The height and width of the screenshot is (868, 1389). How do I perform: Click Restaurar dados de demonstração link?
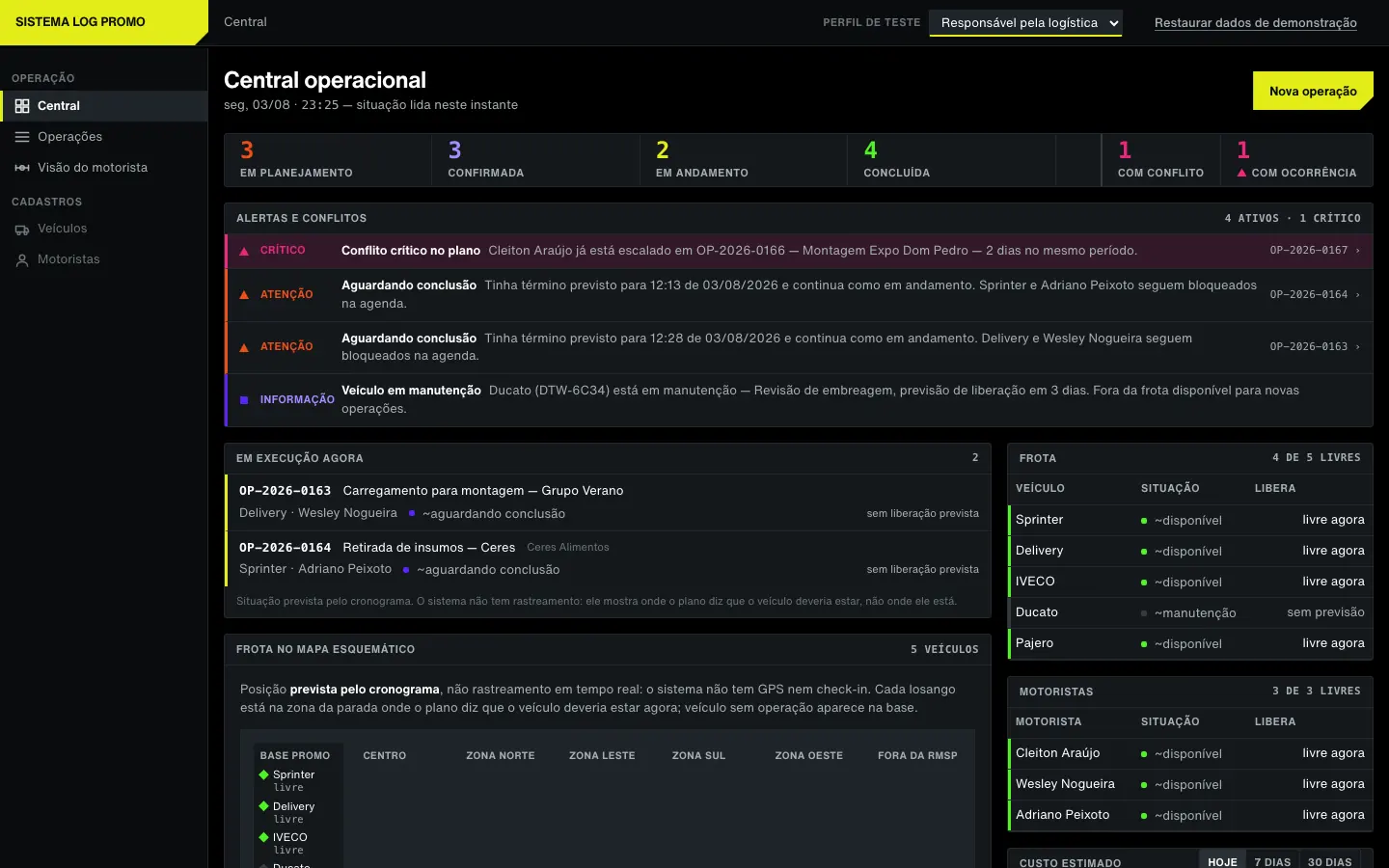(1255, 23)
